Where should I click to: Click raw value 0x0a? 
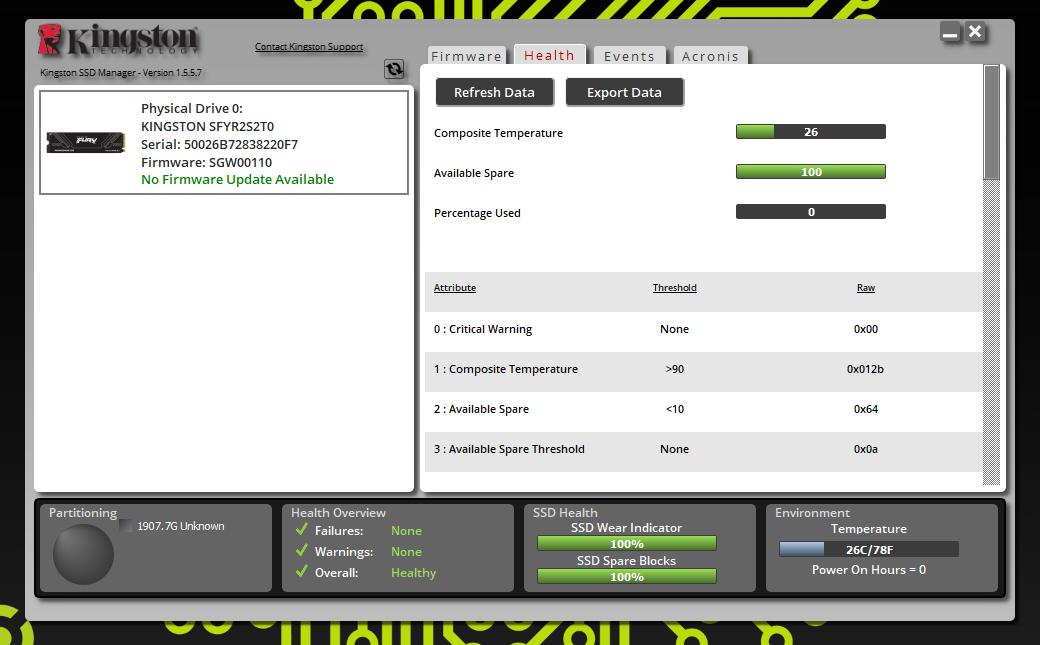click(866, 449)
